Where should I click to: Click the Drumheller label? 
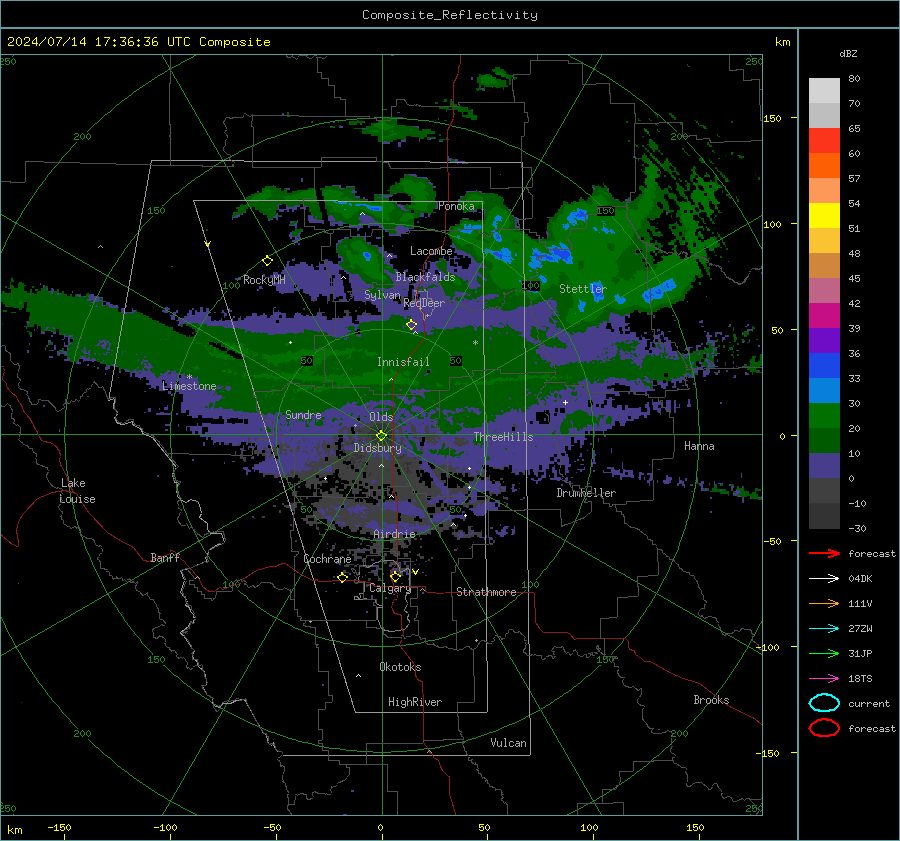coord(586,493)
